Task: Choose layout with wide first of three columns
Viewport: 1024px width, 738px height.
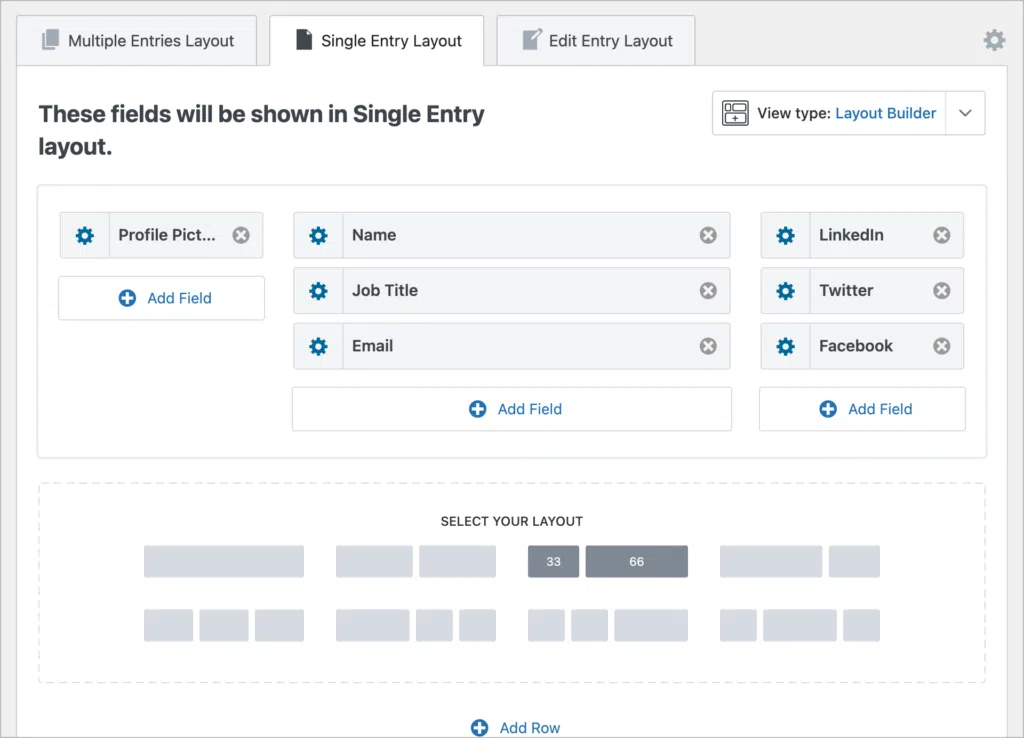Action: tap(416, 626)
